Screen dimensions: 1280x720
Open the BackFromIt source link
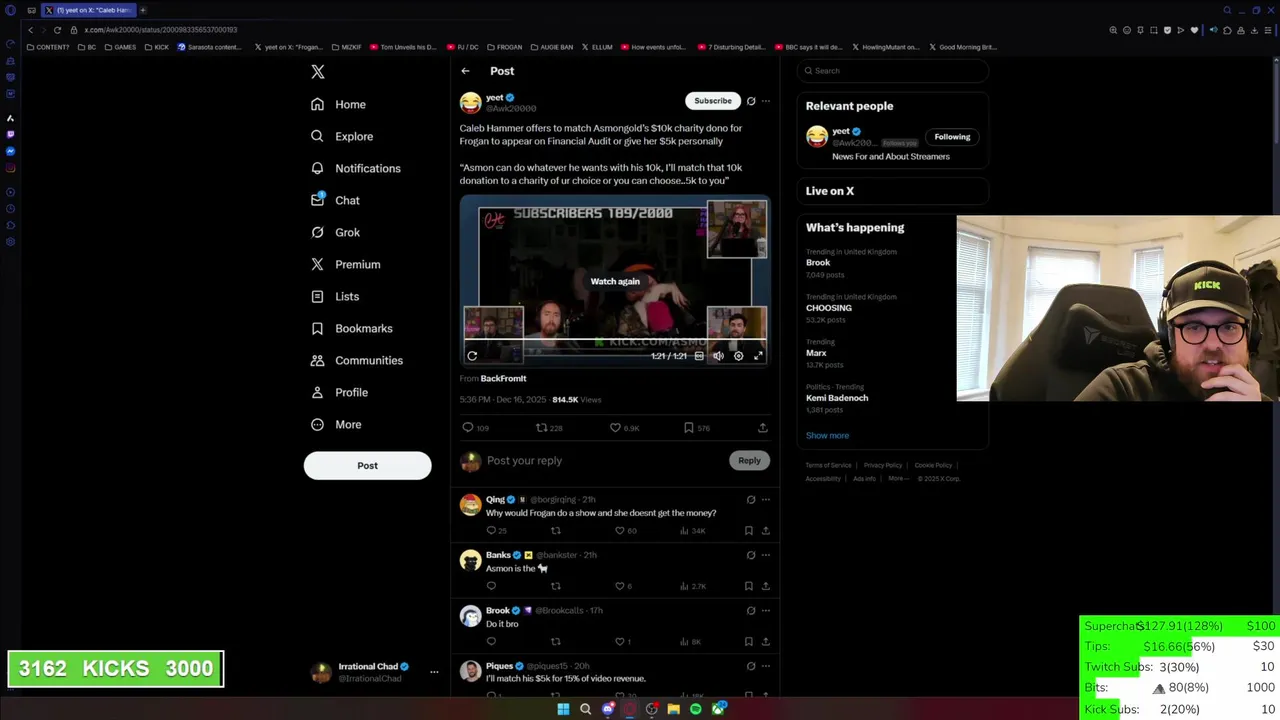point(503,378)
